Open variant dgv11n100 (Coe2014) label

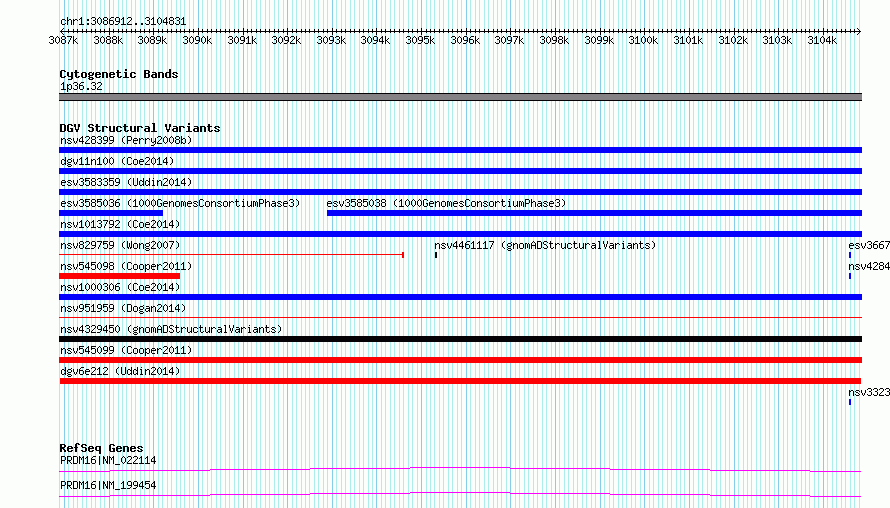pos(117,161)
